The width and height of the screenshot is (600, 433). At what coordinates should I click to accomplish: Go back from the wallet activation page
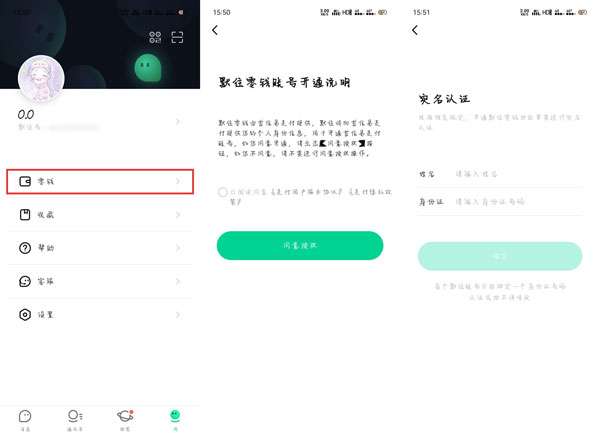point(215,30)
